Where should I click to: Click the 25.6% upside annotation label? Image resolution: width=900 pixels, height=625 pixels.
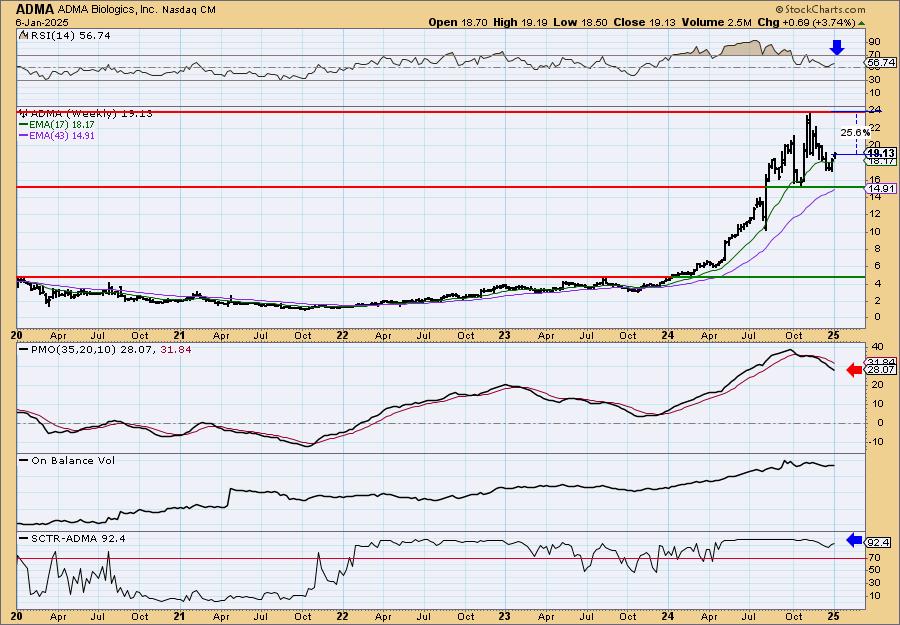point(855,133)
